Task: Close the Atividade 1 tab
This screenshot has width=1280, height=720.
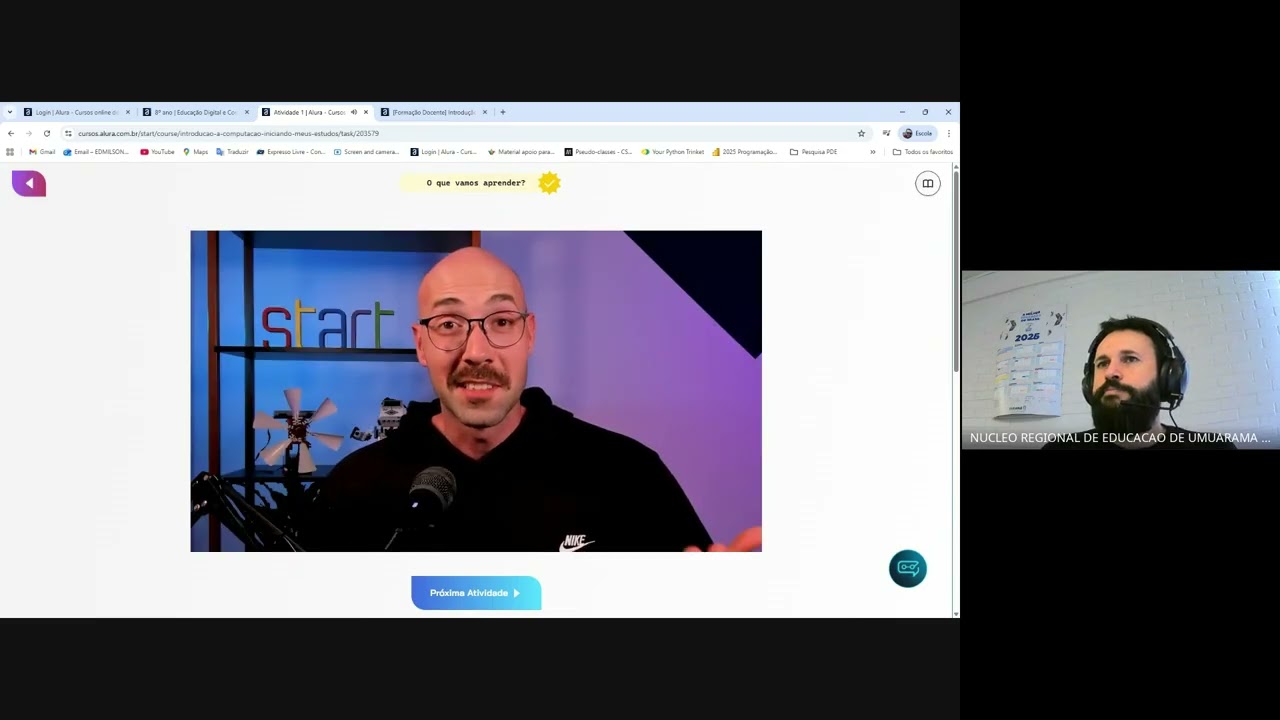Action: 366,112
